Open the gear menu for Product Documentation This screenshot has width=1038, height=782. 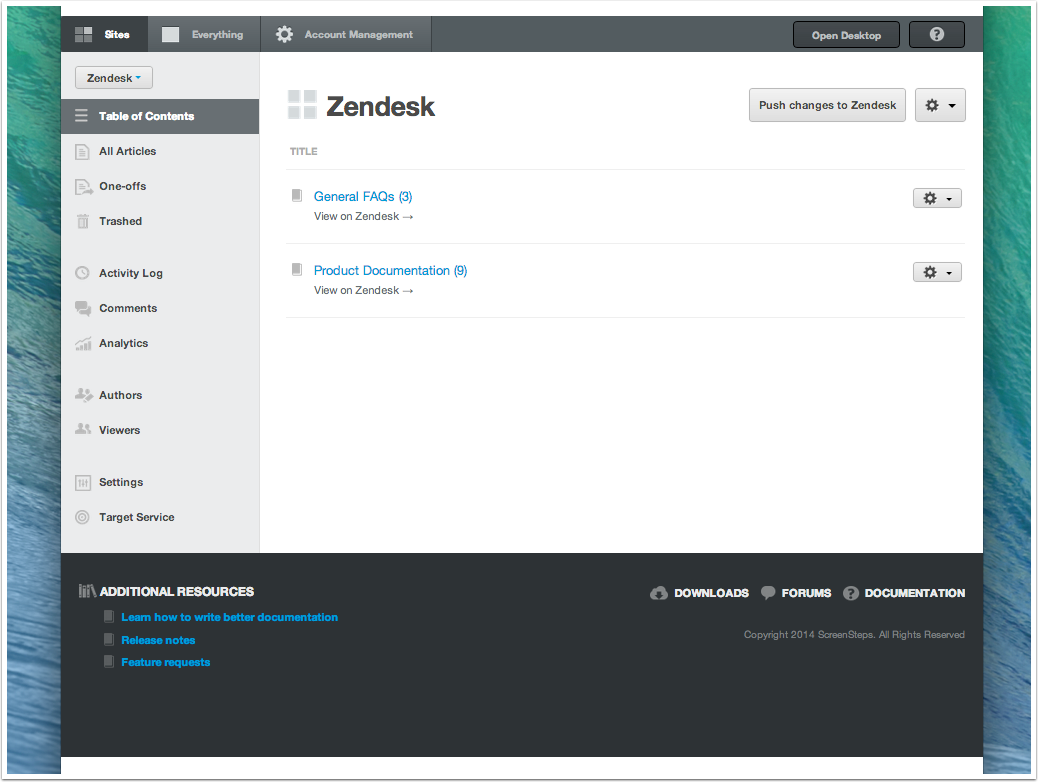click(937, 271)
